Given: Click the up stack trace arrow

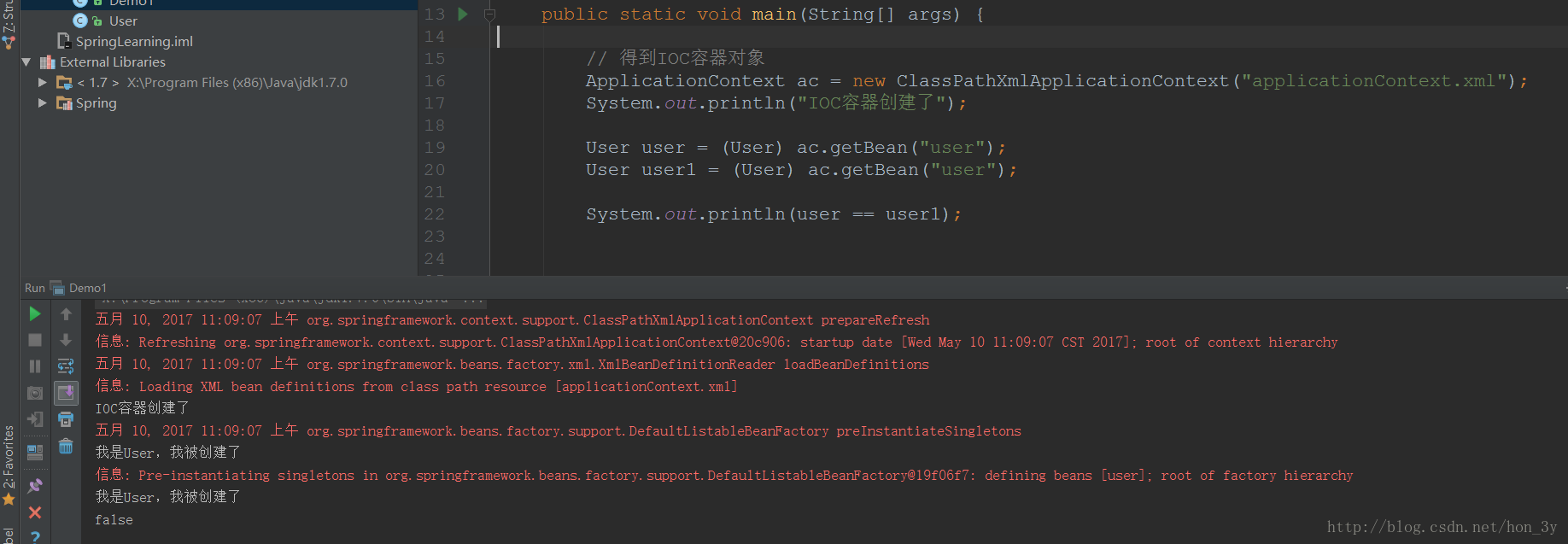Looking at the screenshot, I should tap(66, 314).
